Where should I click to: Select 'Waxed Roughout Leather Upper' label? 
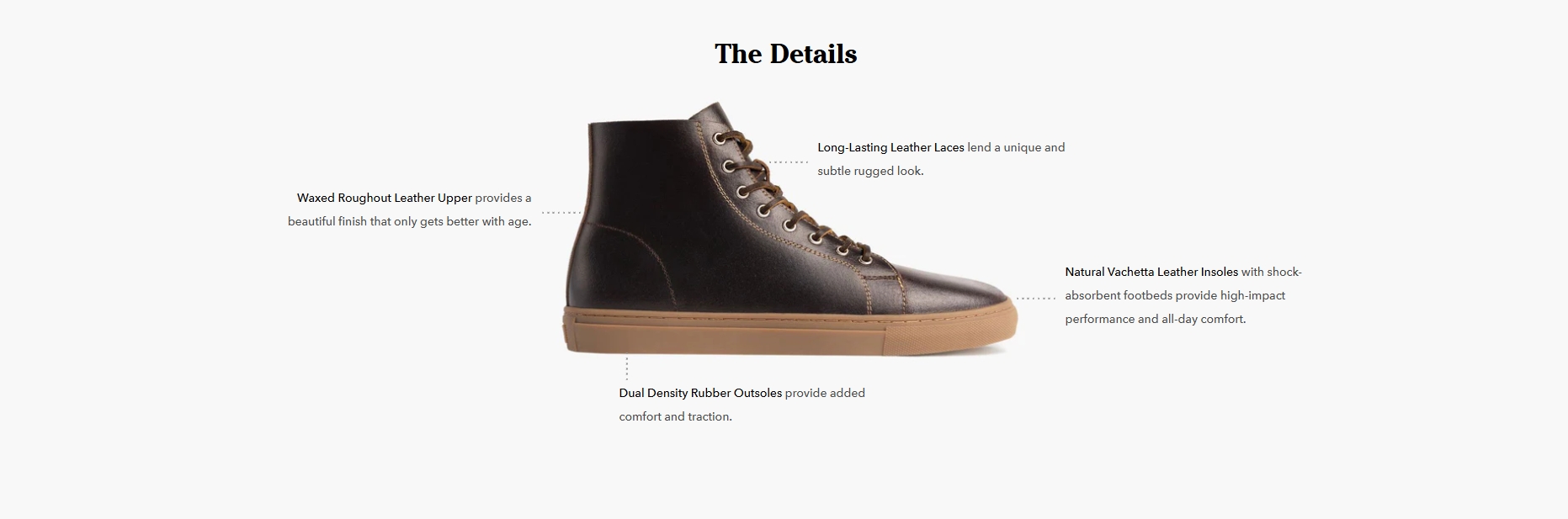tap(384, 198)
